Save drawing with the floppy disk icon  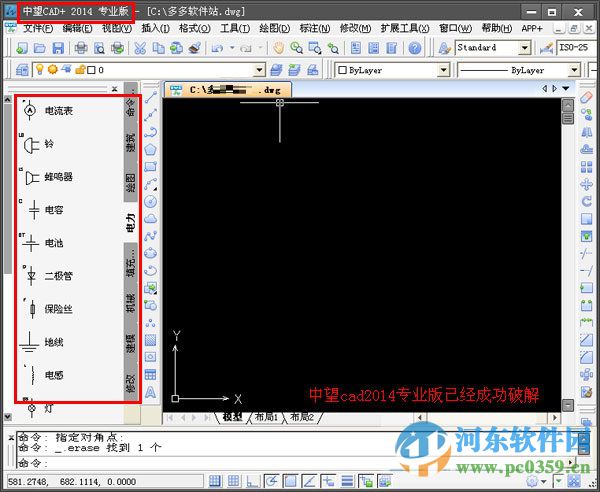click(58, 48)
